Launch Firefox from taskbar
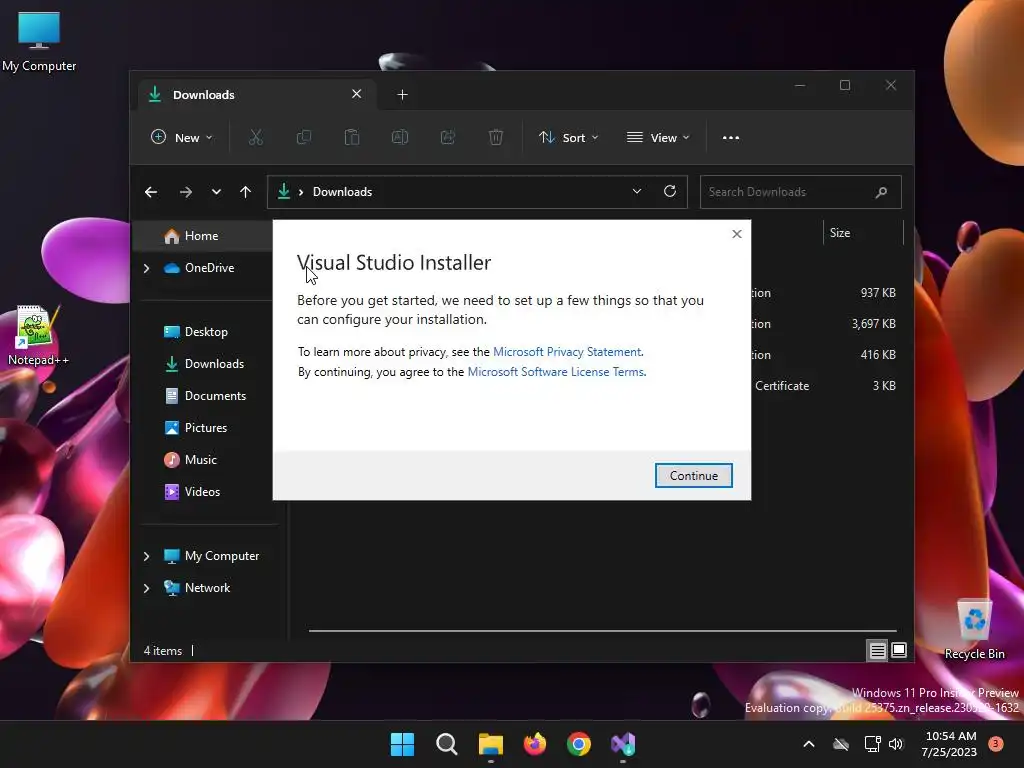 pos(535,744)
